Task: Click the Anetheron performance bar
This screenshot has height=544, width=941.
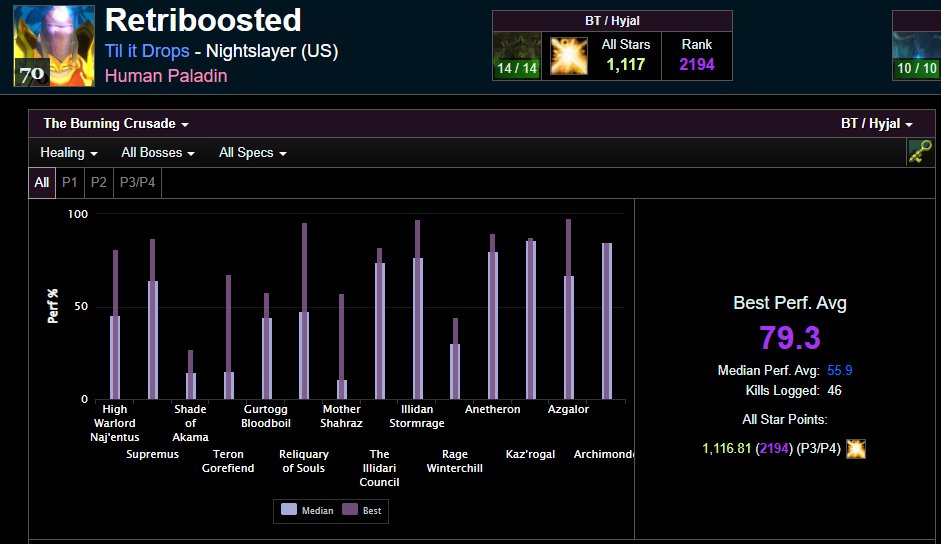Action: point(493,317)
